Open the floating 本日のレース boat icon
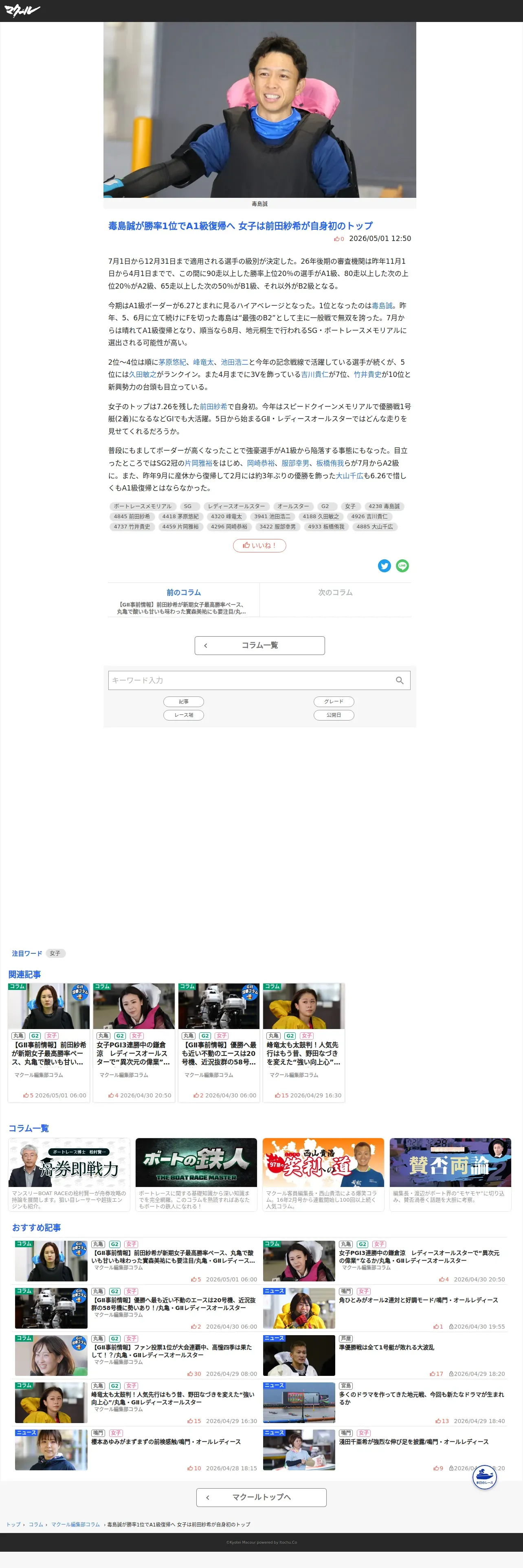The image size is (523, 1568). coord(485,1477)
